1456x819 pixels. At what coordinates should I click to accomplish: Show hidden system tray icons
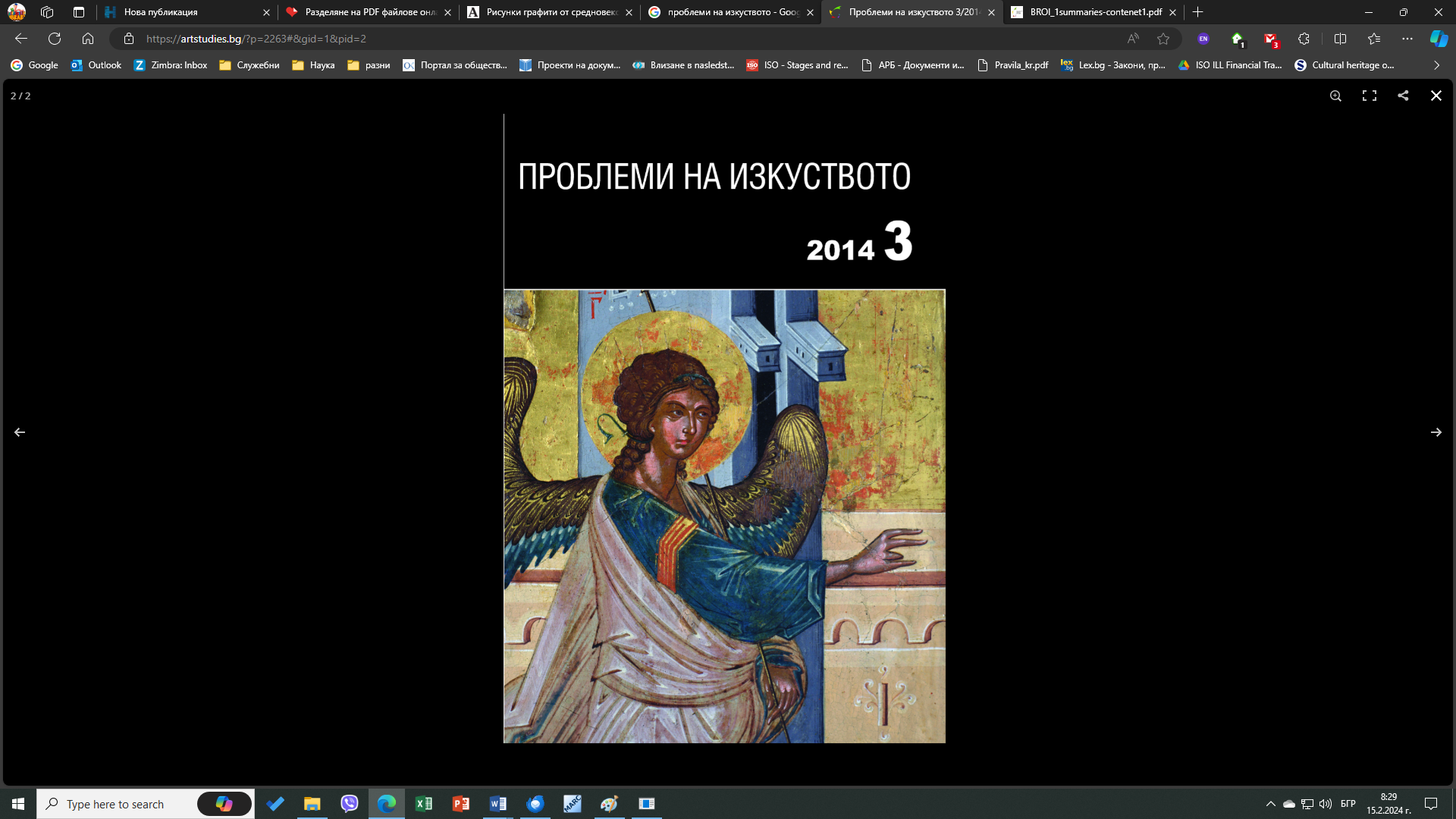(x=1271, y=804)
